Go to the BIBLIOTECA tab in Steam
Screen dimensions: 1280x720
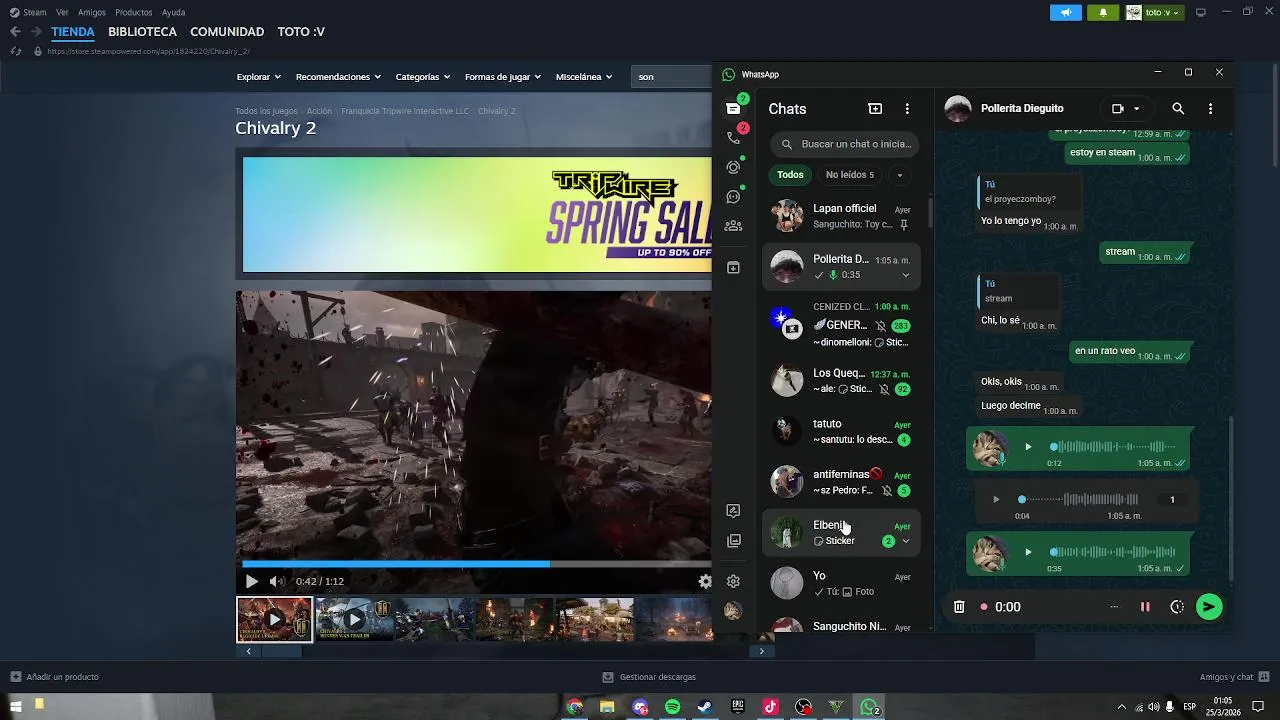click(142, 32)
